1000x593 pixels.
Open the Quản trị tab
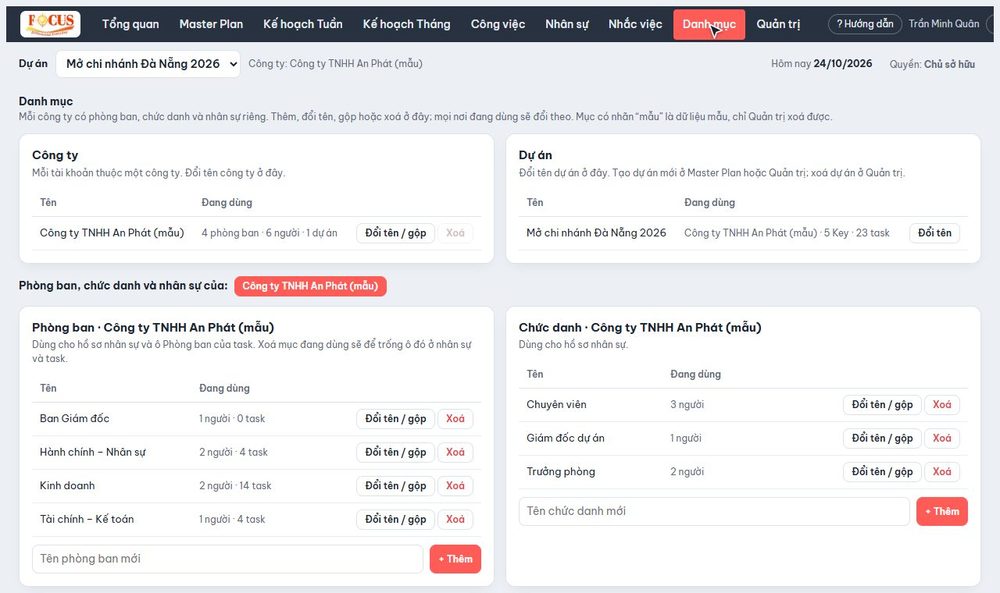pos(778,24)
